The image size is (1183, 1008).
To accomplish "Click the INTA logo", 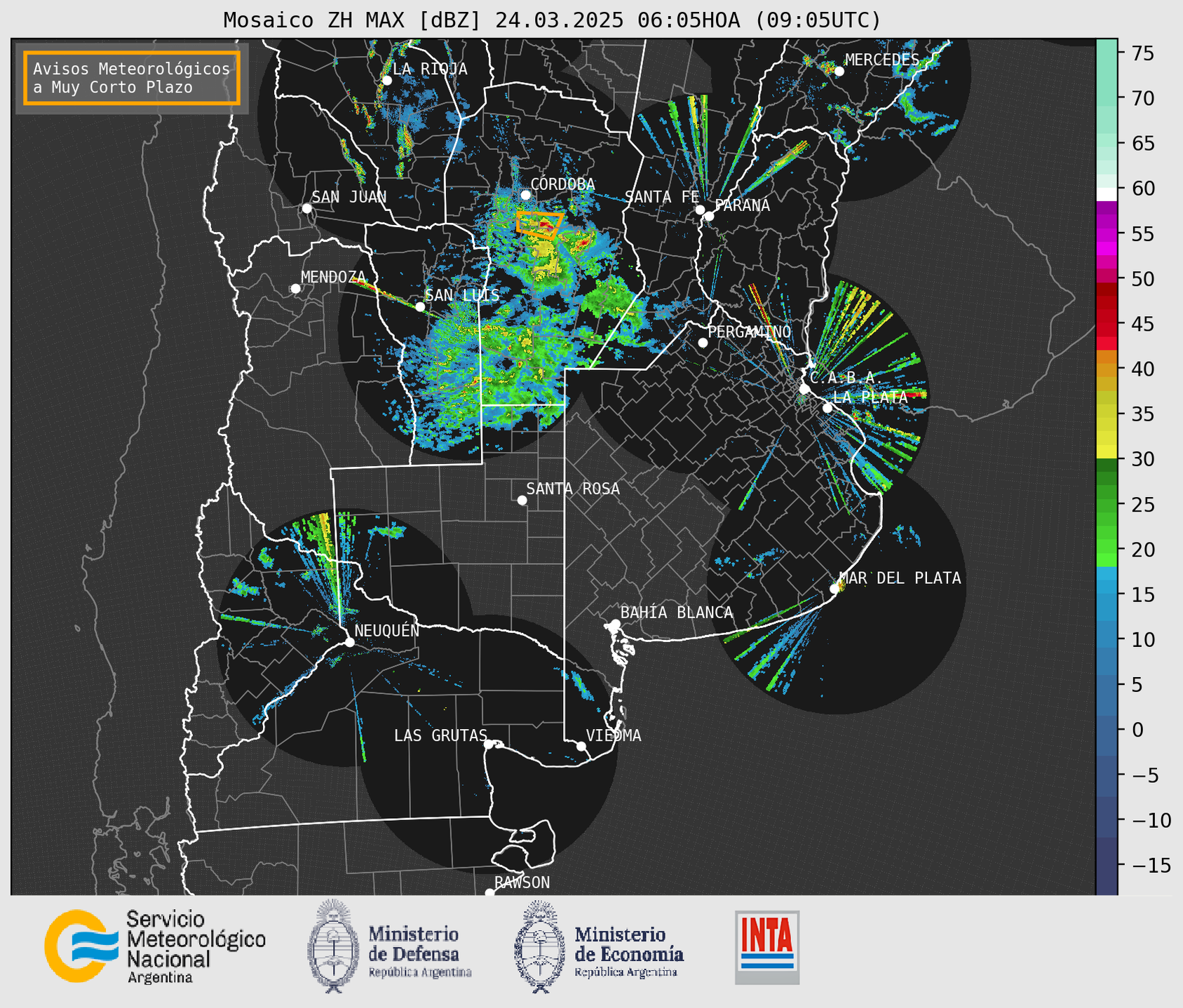I will coord(767,947).
